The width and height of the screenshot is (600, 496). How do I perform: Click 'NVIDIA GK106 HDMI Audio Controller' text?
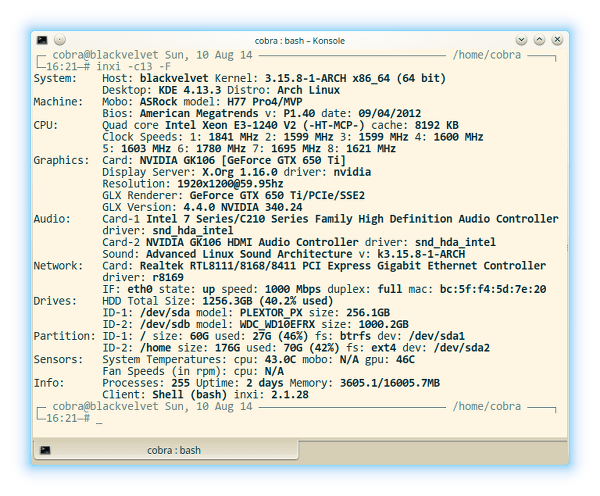(252, 243)
